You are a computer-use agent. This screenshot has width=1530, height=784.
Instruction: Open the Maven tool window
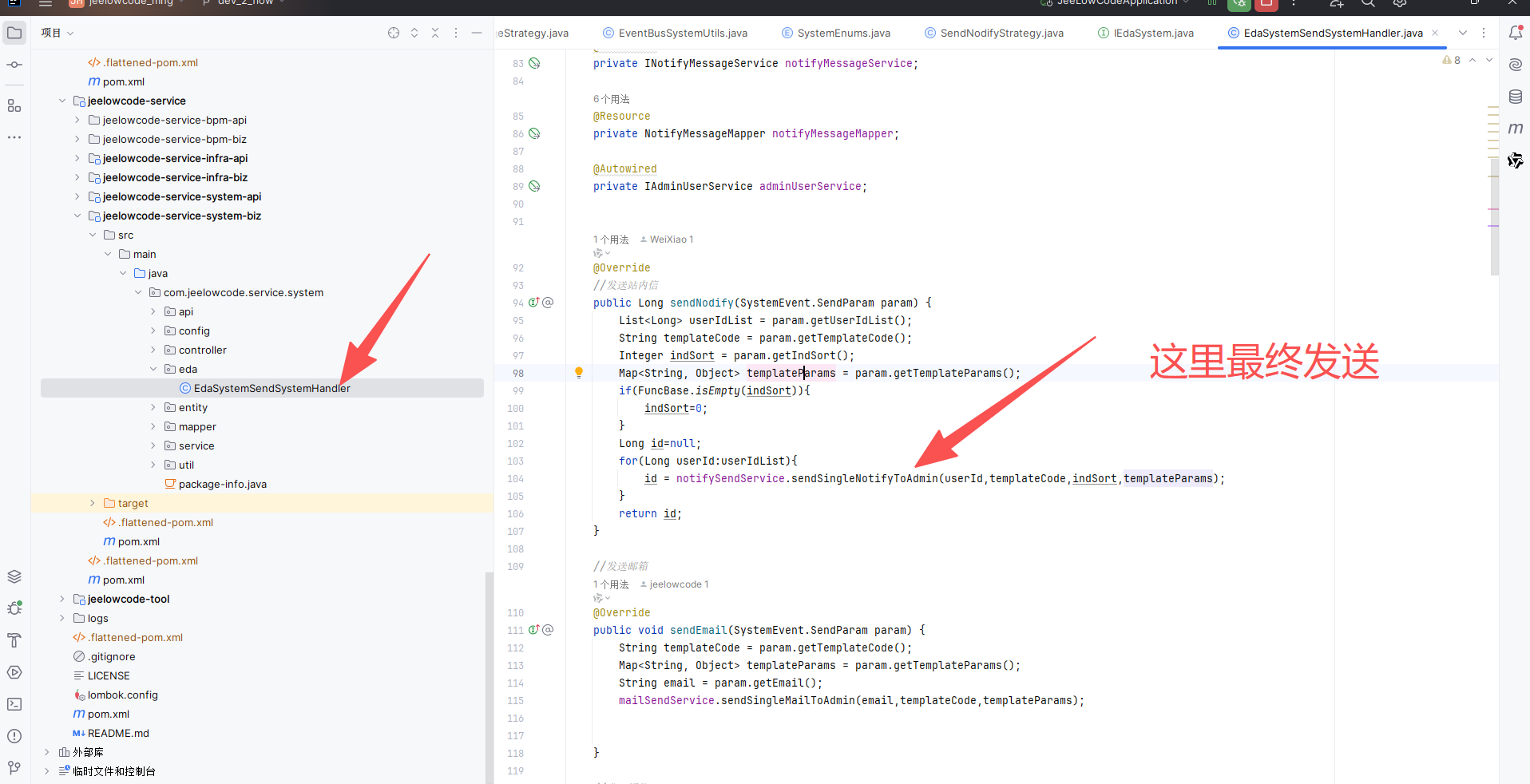tap(1515, 129)
